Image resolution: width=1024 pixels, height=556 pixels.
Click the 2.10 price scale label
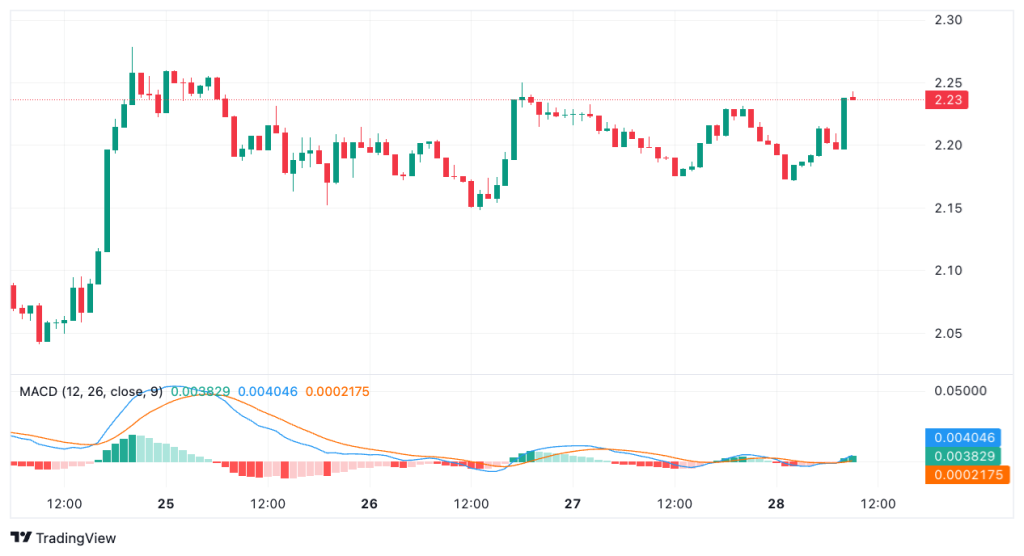tap(947, 271)
